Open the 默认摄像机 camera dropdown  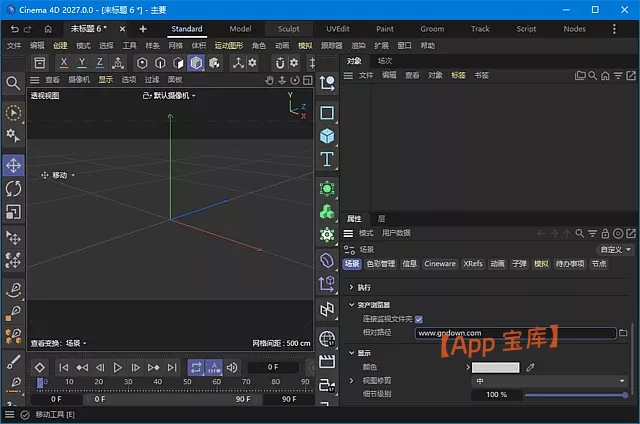169,95
